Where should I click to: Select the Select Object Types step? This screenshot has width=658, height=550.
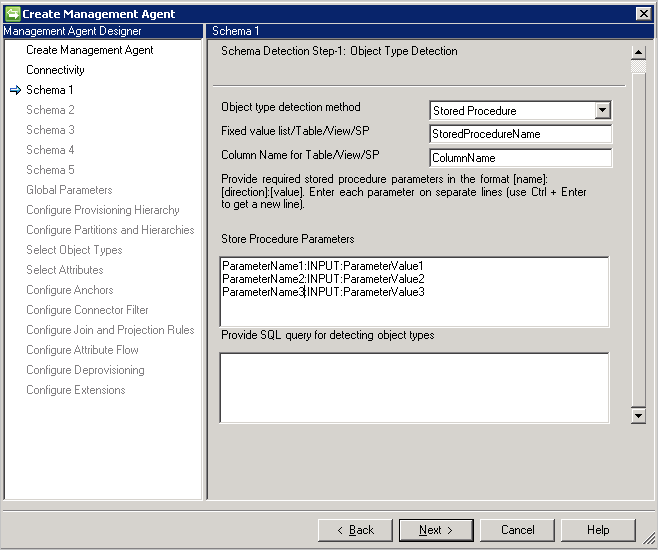[x=74, y=250]
